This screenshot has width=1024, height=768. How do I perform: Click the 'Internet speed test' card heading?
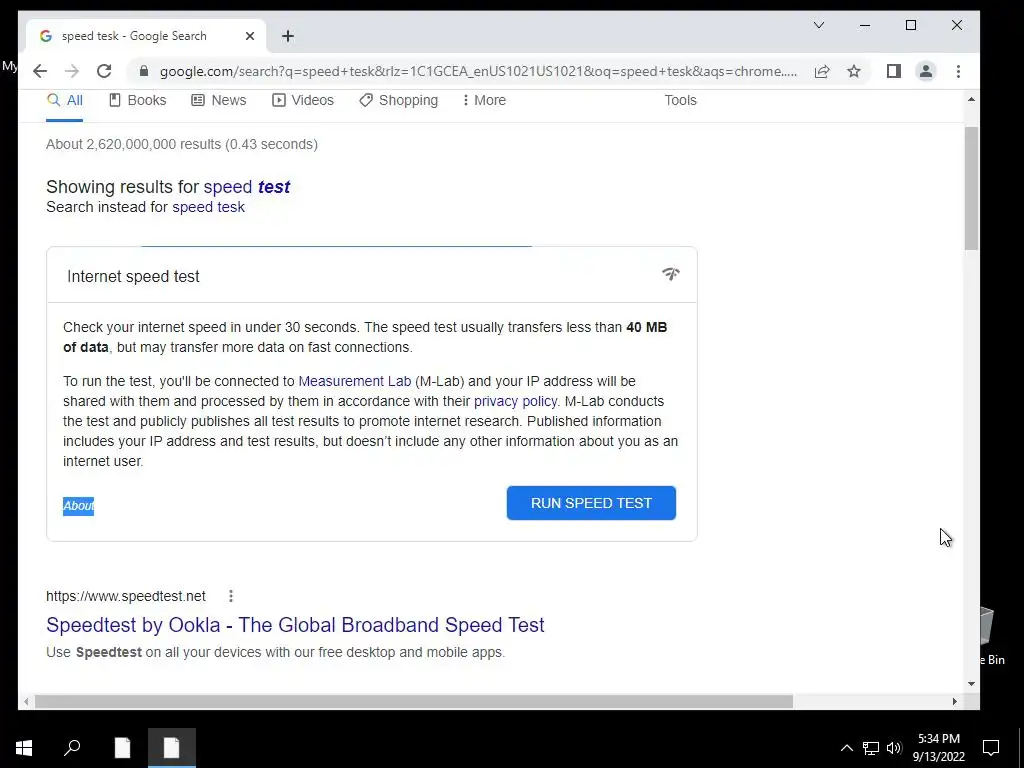[x=133, y=276]
